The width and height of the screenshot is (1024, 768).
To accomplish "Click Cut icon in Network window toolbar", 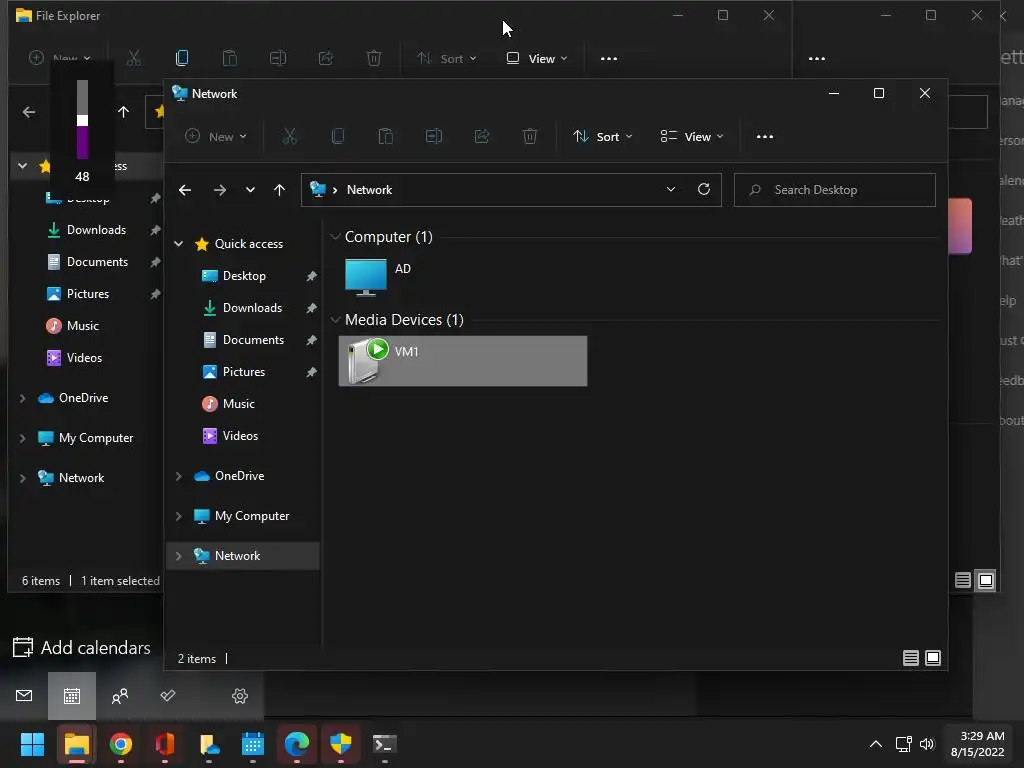I will click(289, 136).
